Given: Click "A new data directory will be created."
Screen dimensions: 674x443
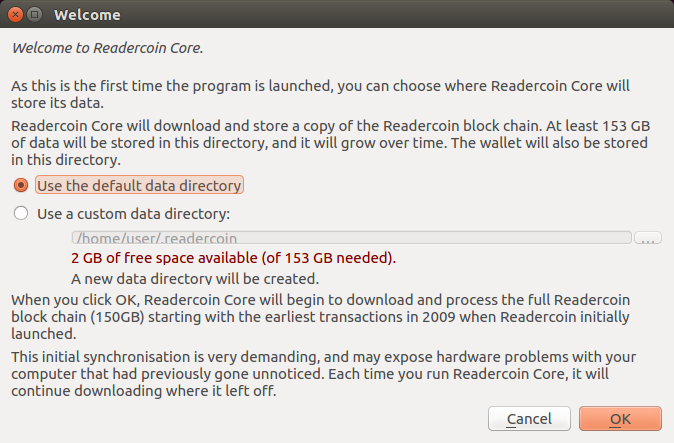Looking at the screenshot, I should tap(195, 278).
